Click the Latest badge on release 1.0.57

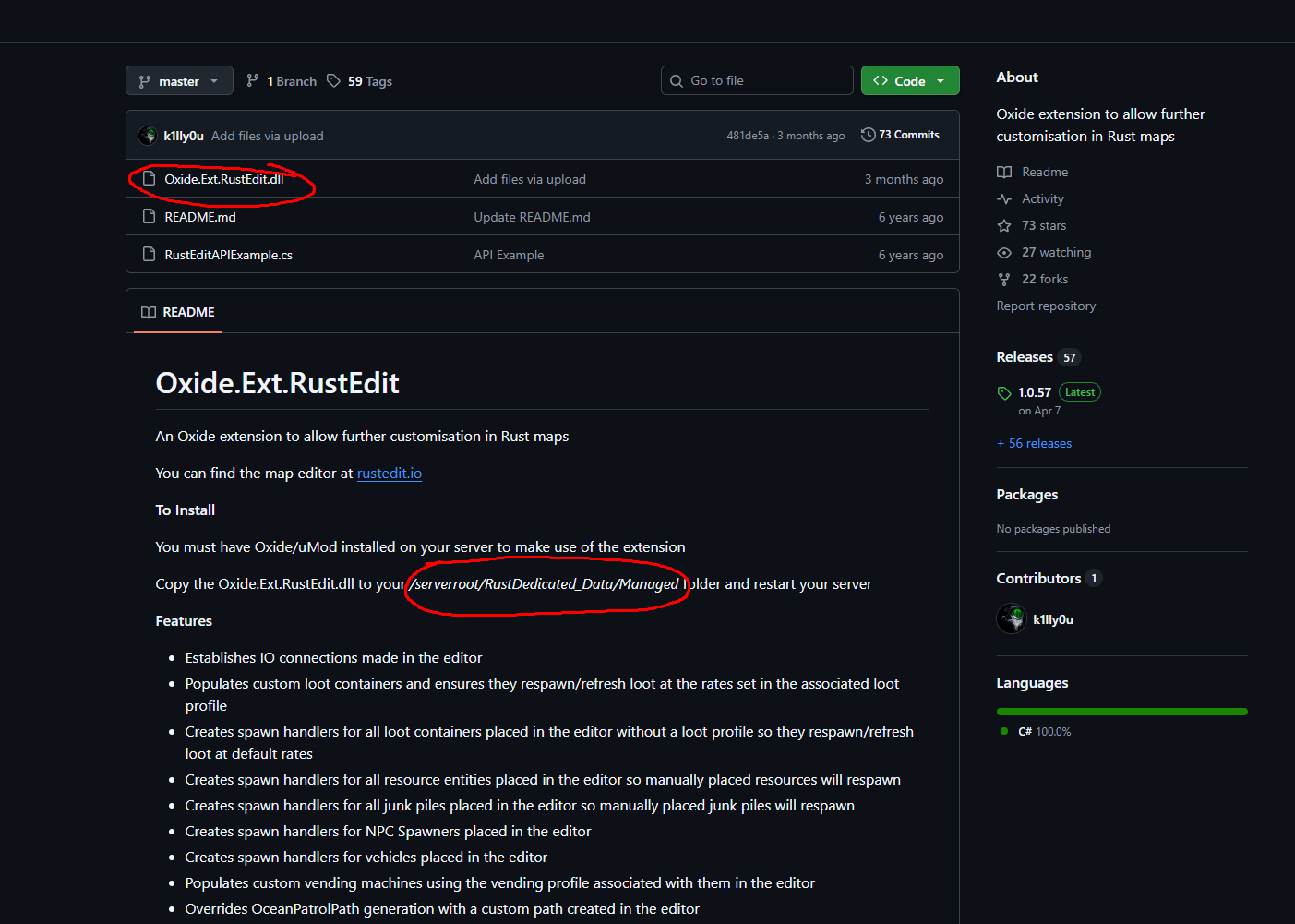coord(1080,392)
